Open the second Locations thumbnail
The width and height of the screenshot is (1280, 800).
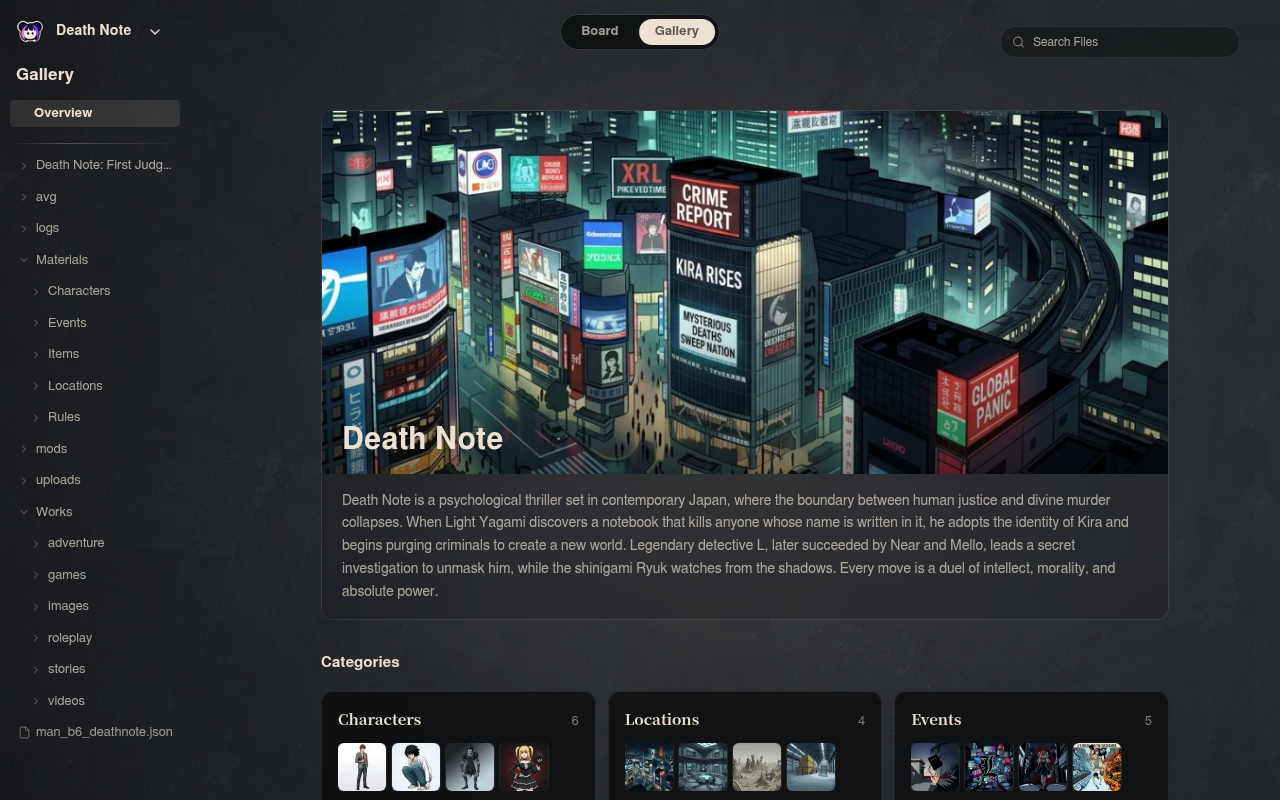(x=703, y=767)
